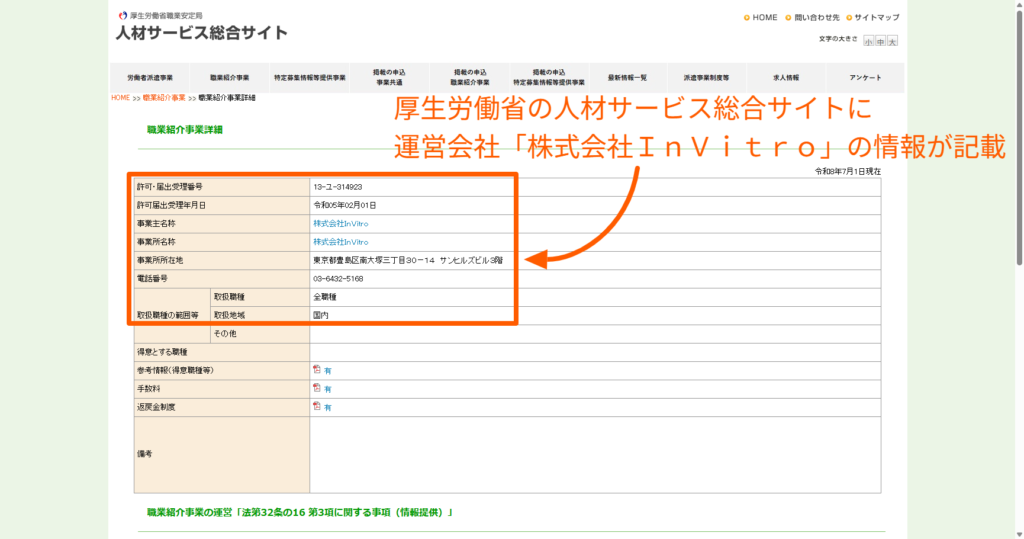Click 有 link in 手数料 row
Screen dimensions: 1024x539
[328, 389]
